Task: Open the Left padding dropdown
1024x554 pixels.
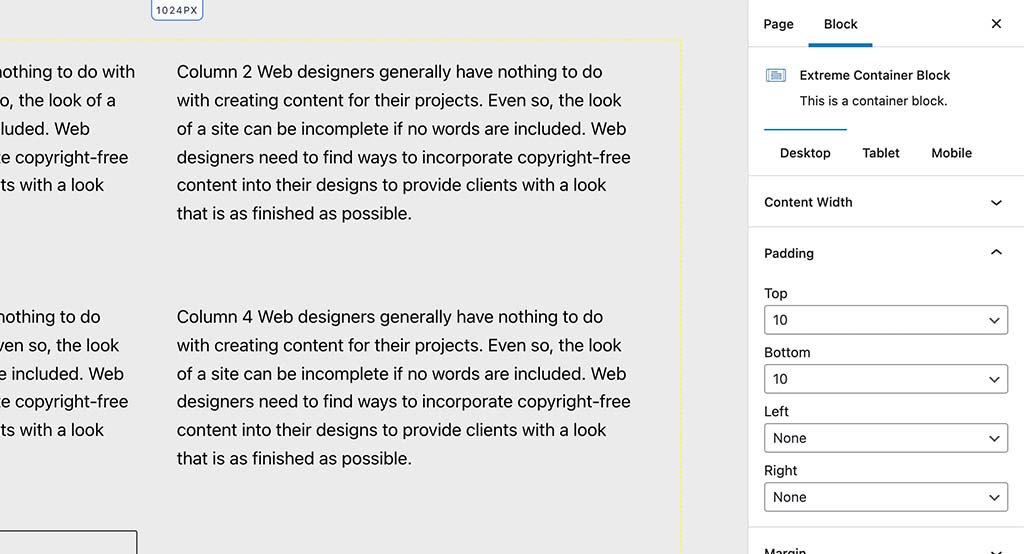Action: pos(886,438)
